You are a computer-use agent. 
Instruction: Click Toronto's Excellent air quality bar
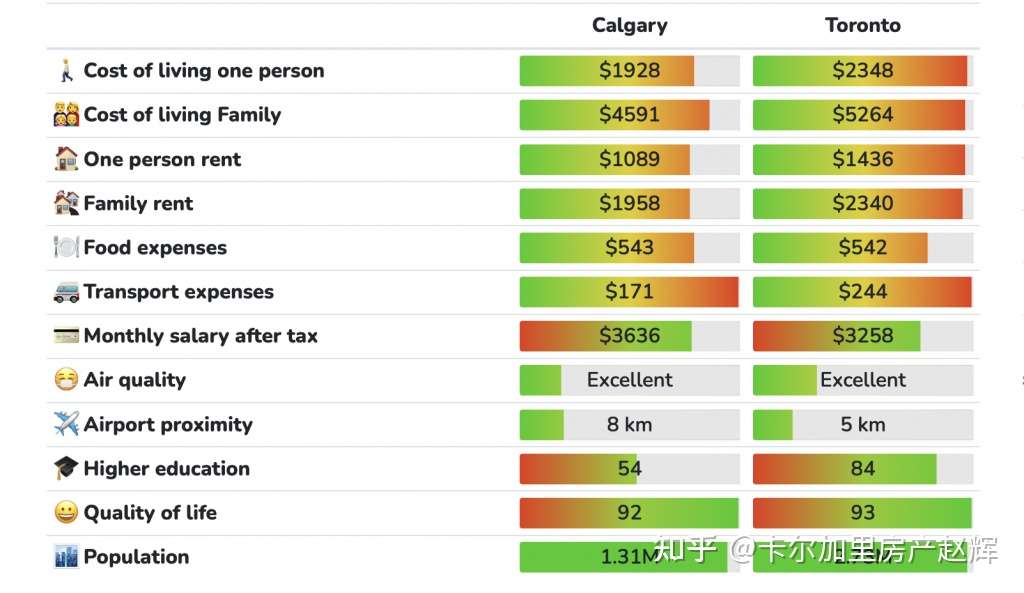[862, 380]
